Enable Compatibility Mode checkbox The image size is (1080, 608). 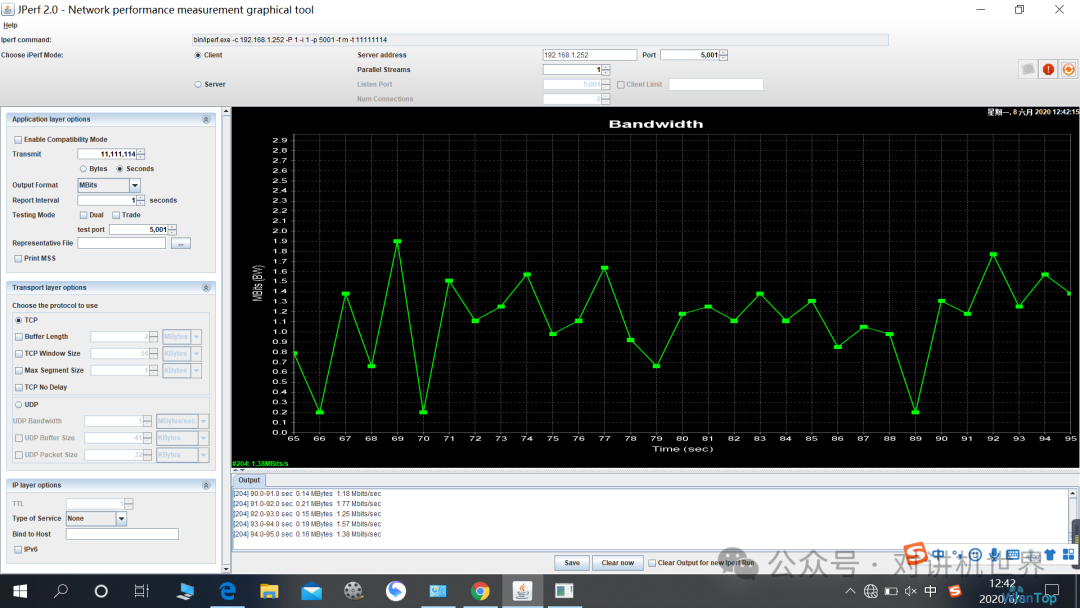point(18,140)
